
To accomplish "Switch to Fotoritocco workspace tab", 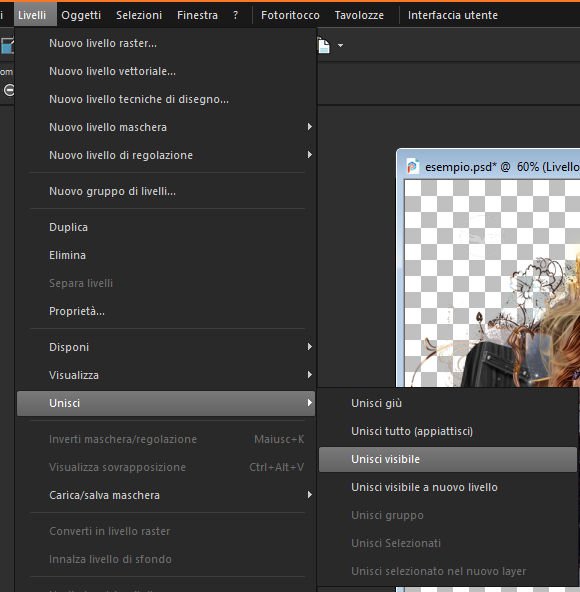I will 290,15.
